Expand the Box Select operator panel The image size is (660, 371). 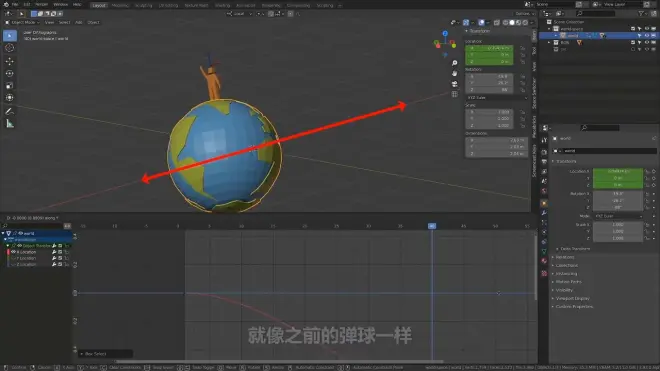[x=106, y=354]
